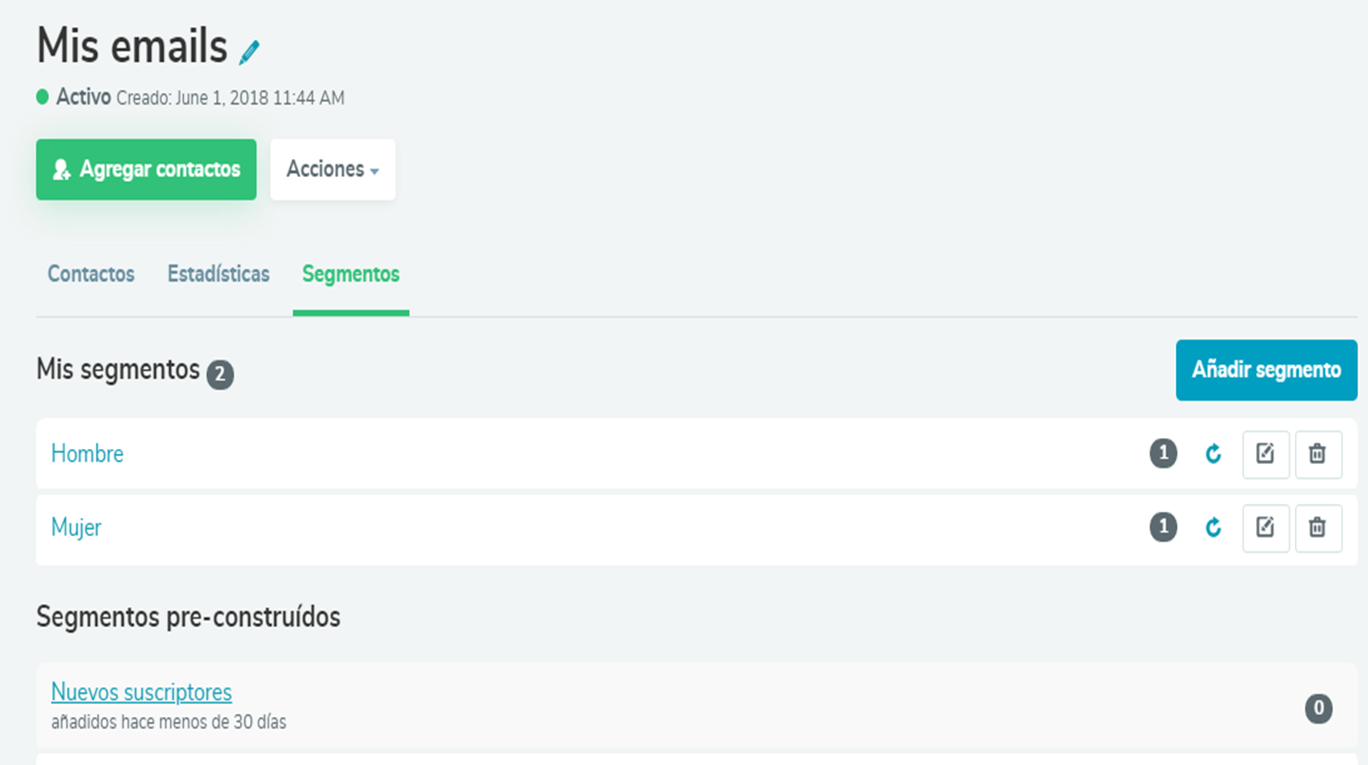The image size is (1368, 765).
Task: Click the pencil icon beside Mis emails
Action: point(249,52)
